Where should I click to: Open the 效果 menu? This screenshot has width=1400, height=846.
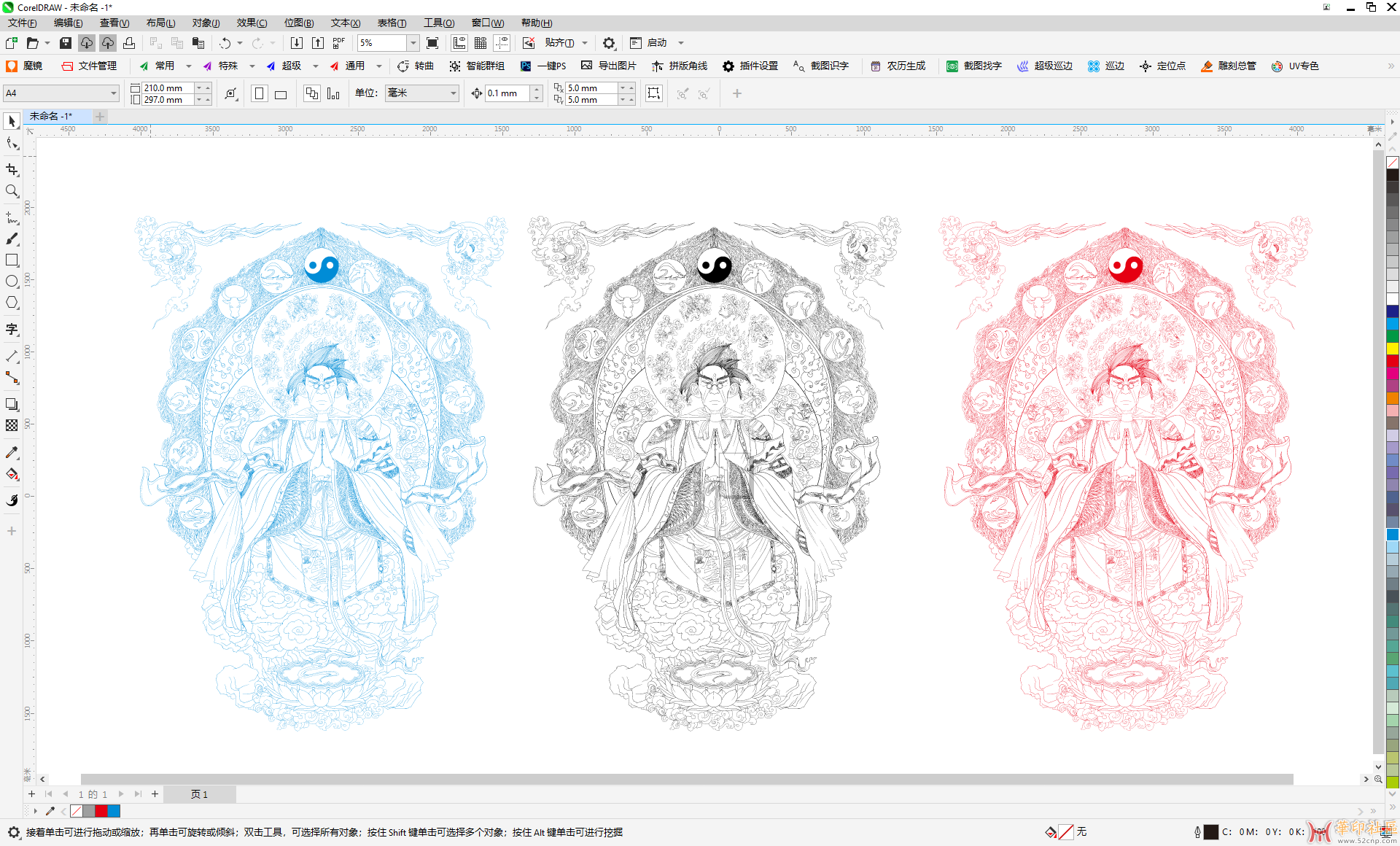click(252, 23)
